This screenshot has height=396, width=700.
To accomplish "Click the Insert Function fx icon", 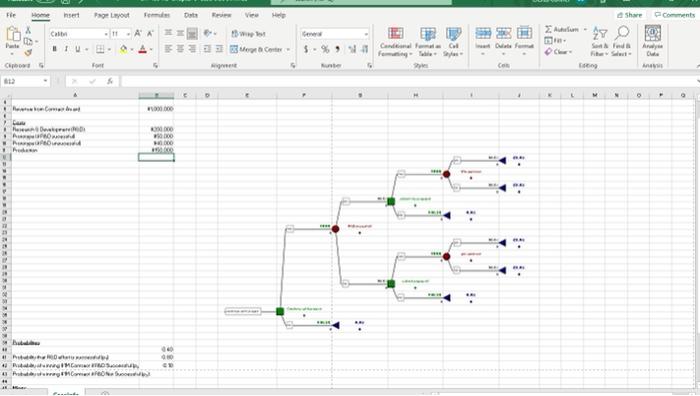I will (x=110, y=81).
